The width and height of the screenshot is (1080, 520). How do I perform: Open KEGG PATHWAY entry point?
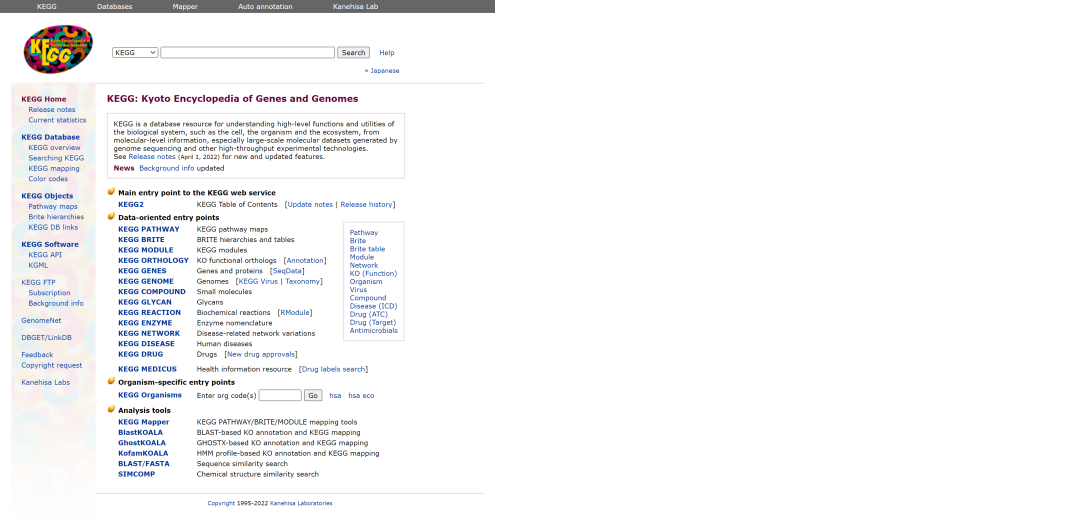point(149,229)
